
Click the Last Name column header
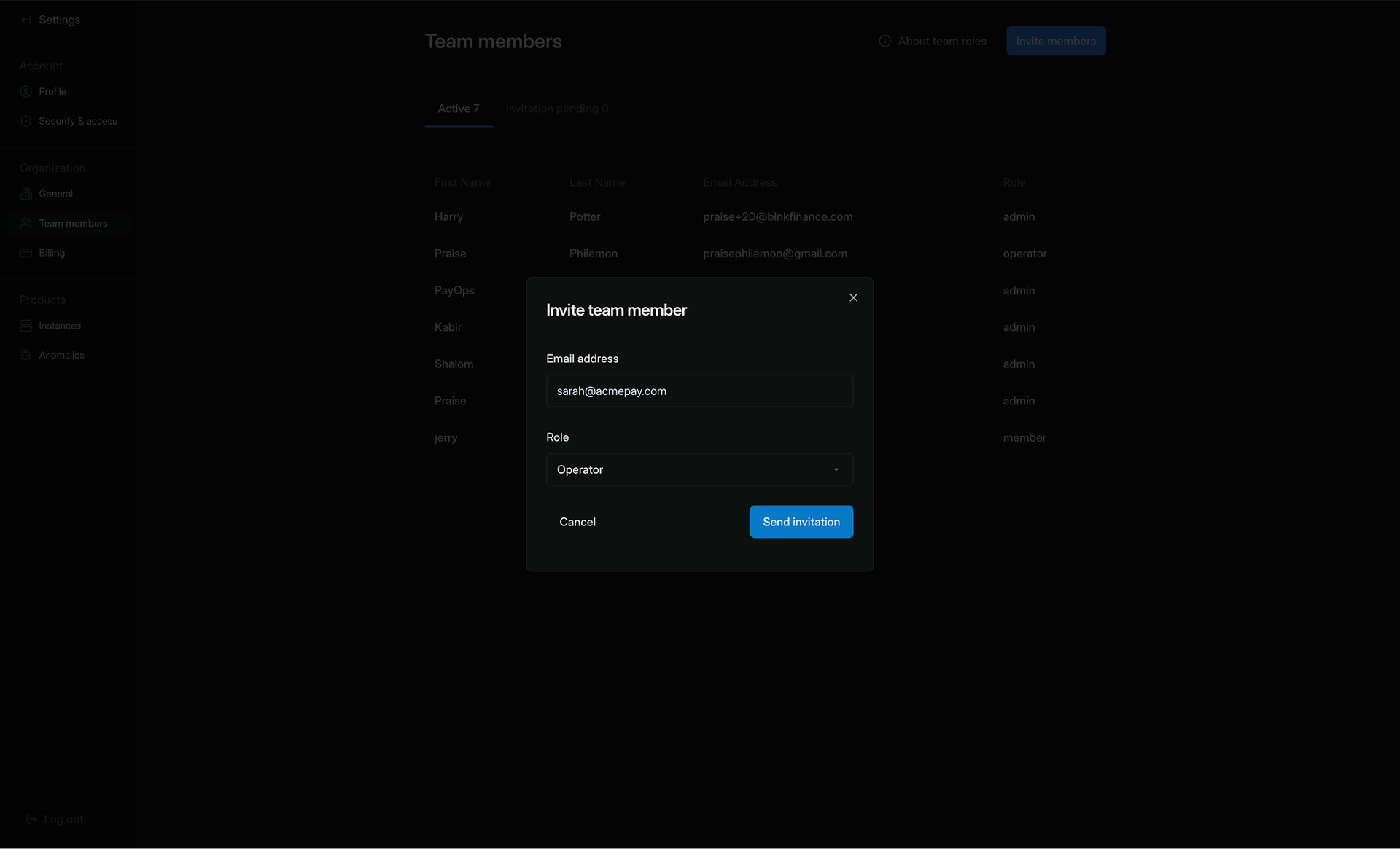[x=597, y=182]
